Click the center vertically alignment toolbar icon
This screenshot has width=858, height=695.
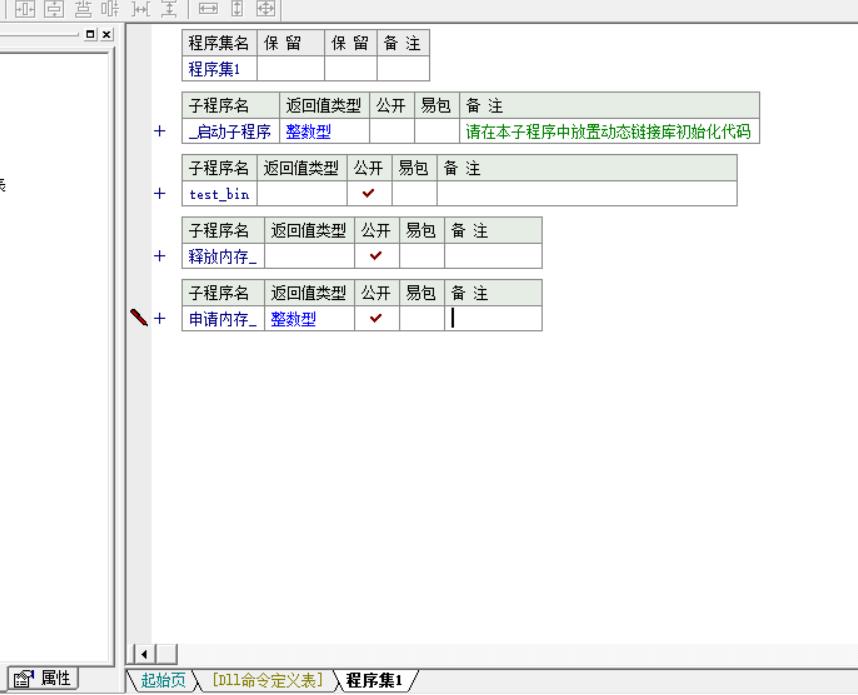coord(54,8)
